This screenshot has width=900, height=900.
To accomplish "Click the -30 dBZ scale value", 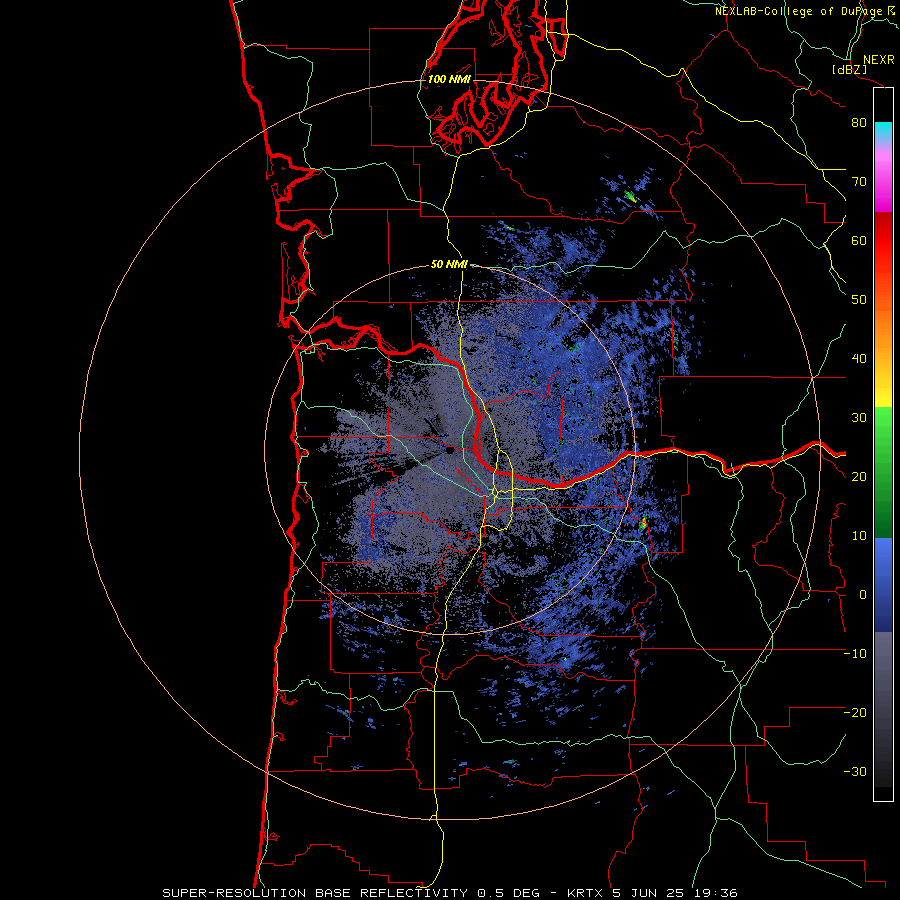I will coord(855,772).
